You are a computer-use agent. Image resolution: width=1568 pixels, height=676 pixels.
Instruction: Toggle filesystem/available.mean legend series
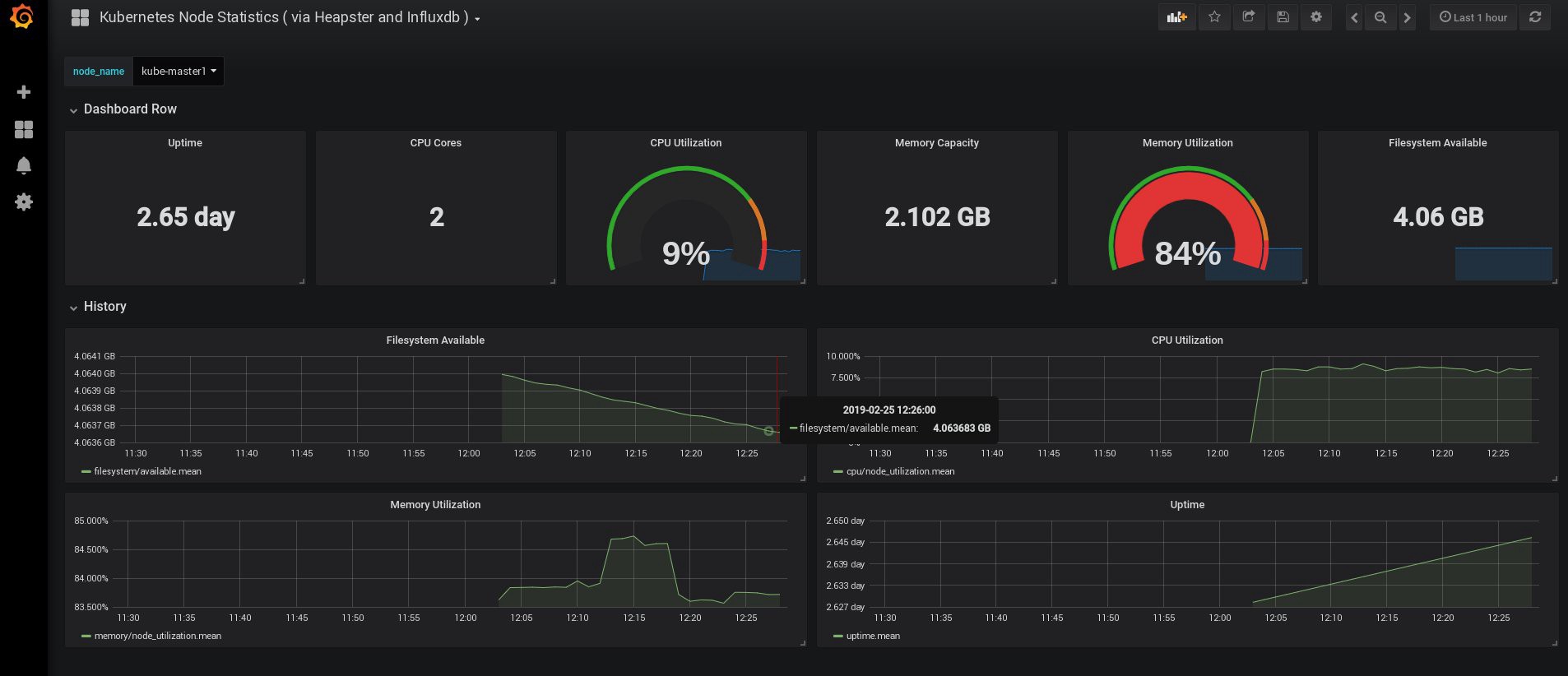[x=147, y=471]
